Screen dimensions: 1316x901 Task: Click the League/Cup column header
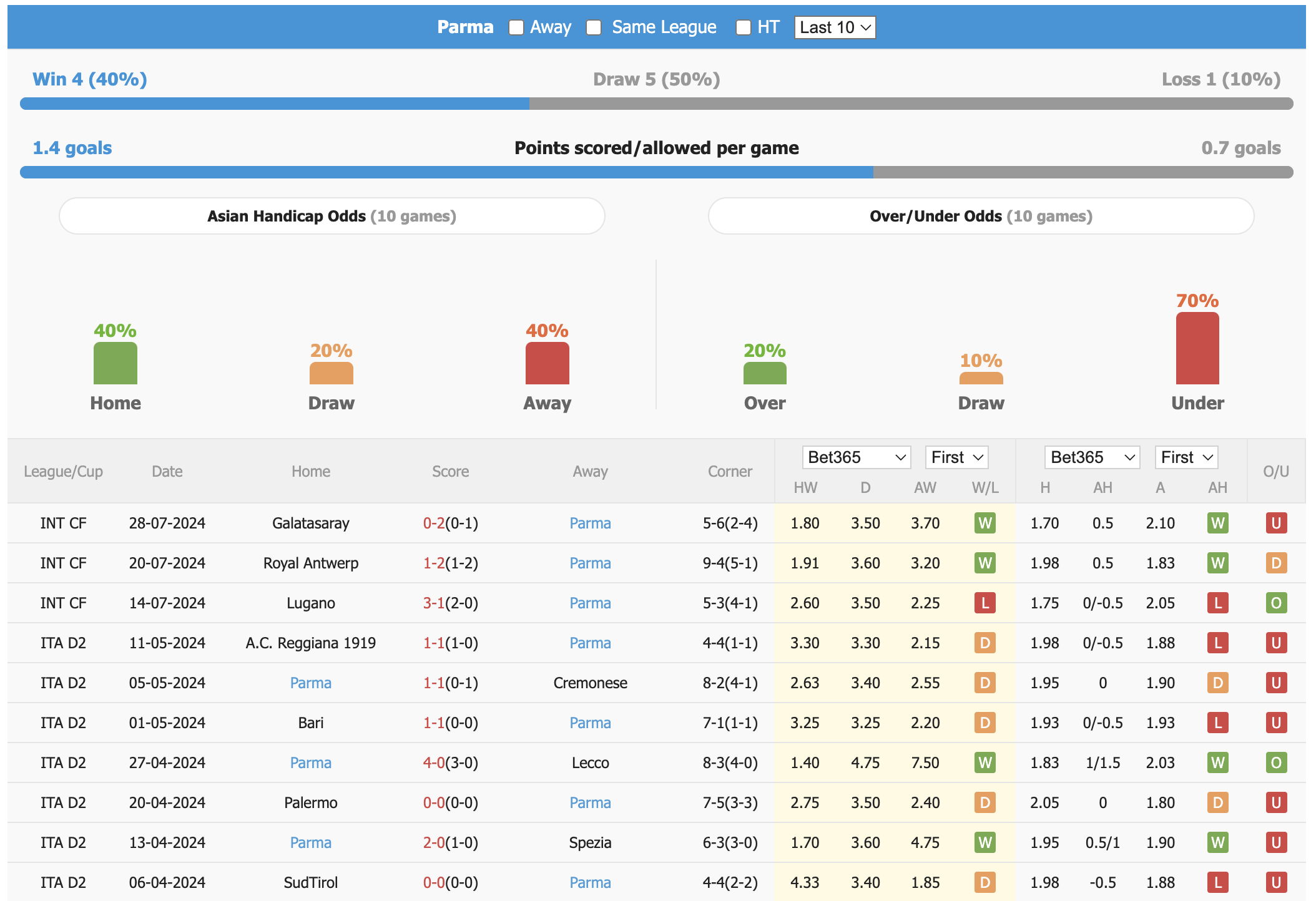(63, 472)
